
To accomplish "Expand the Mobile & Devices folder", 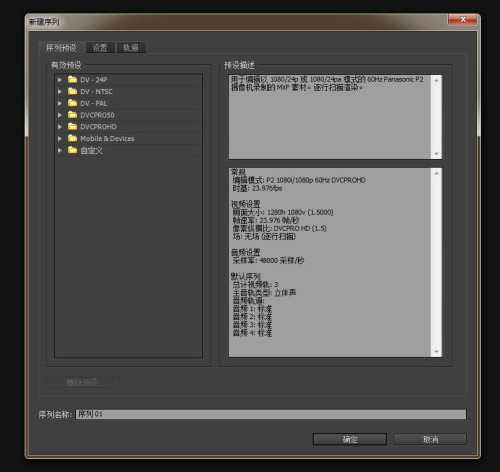I will 60,139.
